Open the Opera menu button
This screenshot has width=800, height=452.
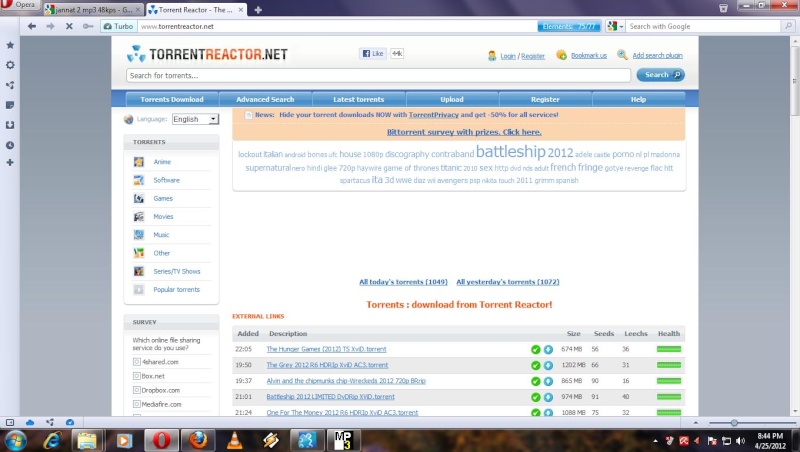pyautogui.click(x=19, y=5)
